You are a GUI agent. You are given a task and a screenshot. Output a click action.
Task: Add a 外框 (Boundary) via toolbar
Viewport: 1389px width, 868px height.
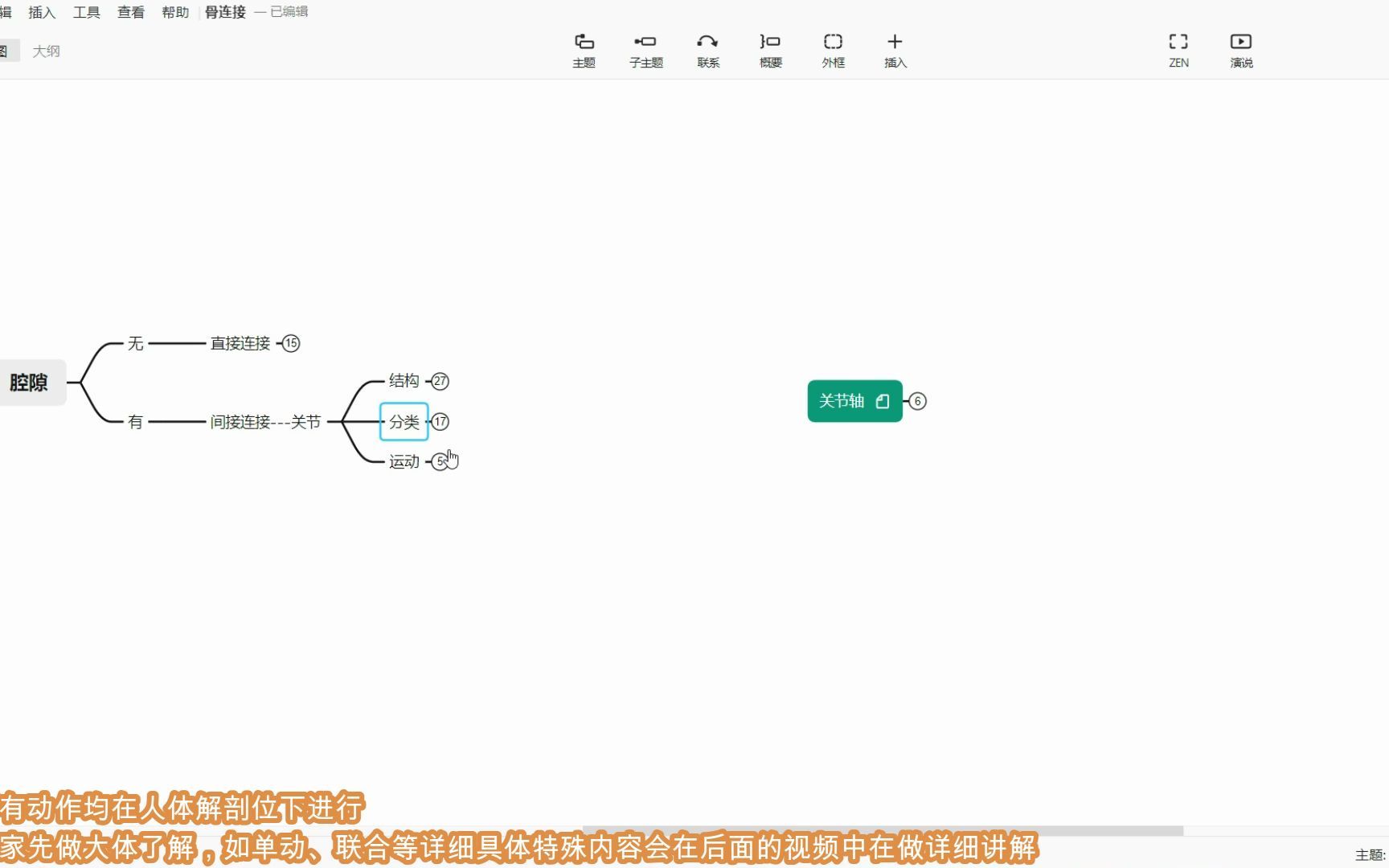pyautogui.click(x=833, y=50)
